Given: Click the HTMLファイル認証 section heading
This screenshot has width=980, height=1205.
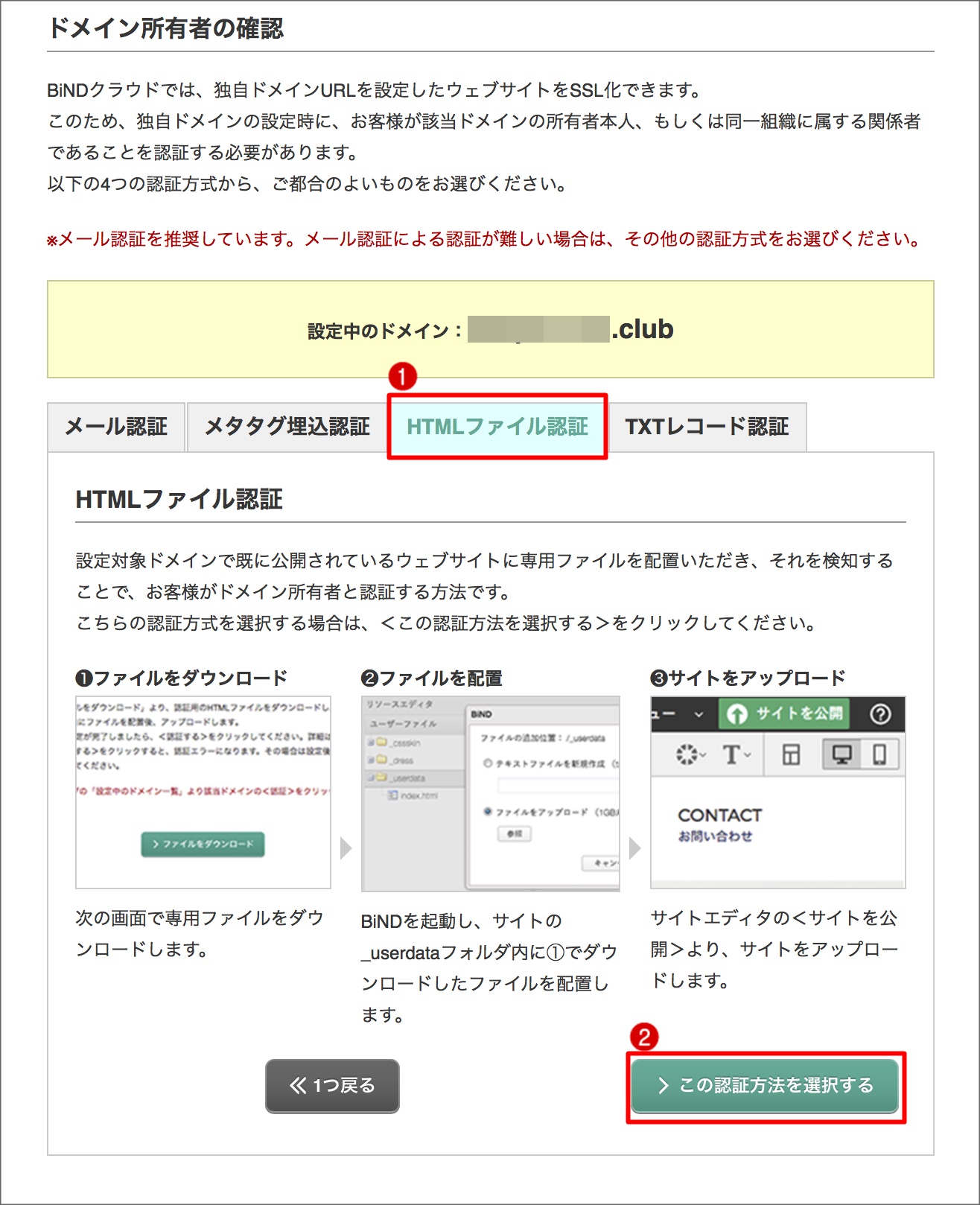Looking at the screenshot, I should (x=179, y=499).
